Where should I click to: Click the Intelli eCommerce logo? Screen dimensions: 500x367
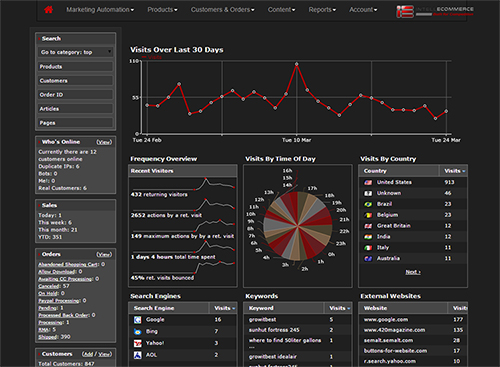point(435,12)
